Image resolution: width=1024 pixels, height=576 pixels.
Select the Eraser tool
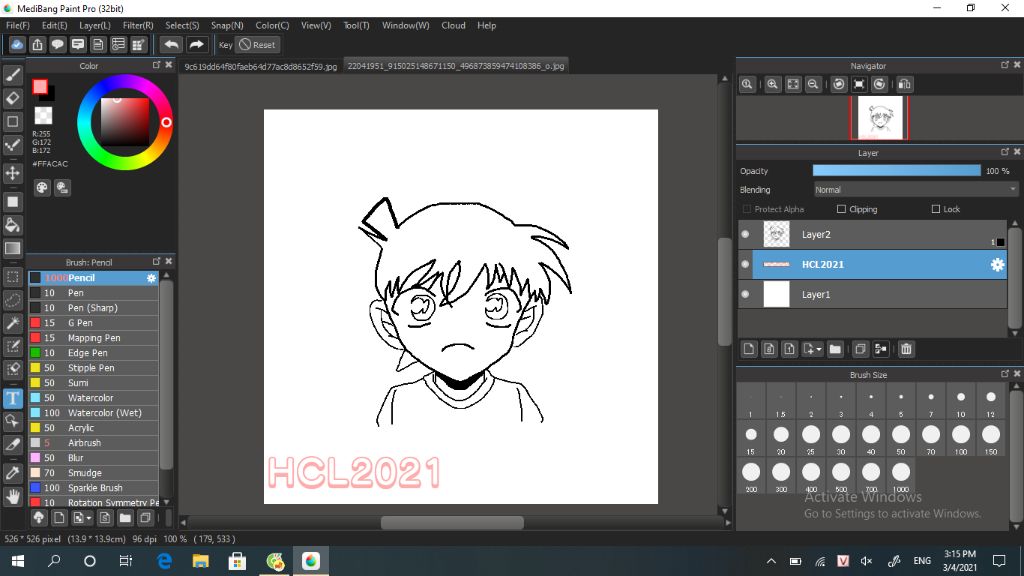12,99
